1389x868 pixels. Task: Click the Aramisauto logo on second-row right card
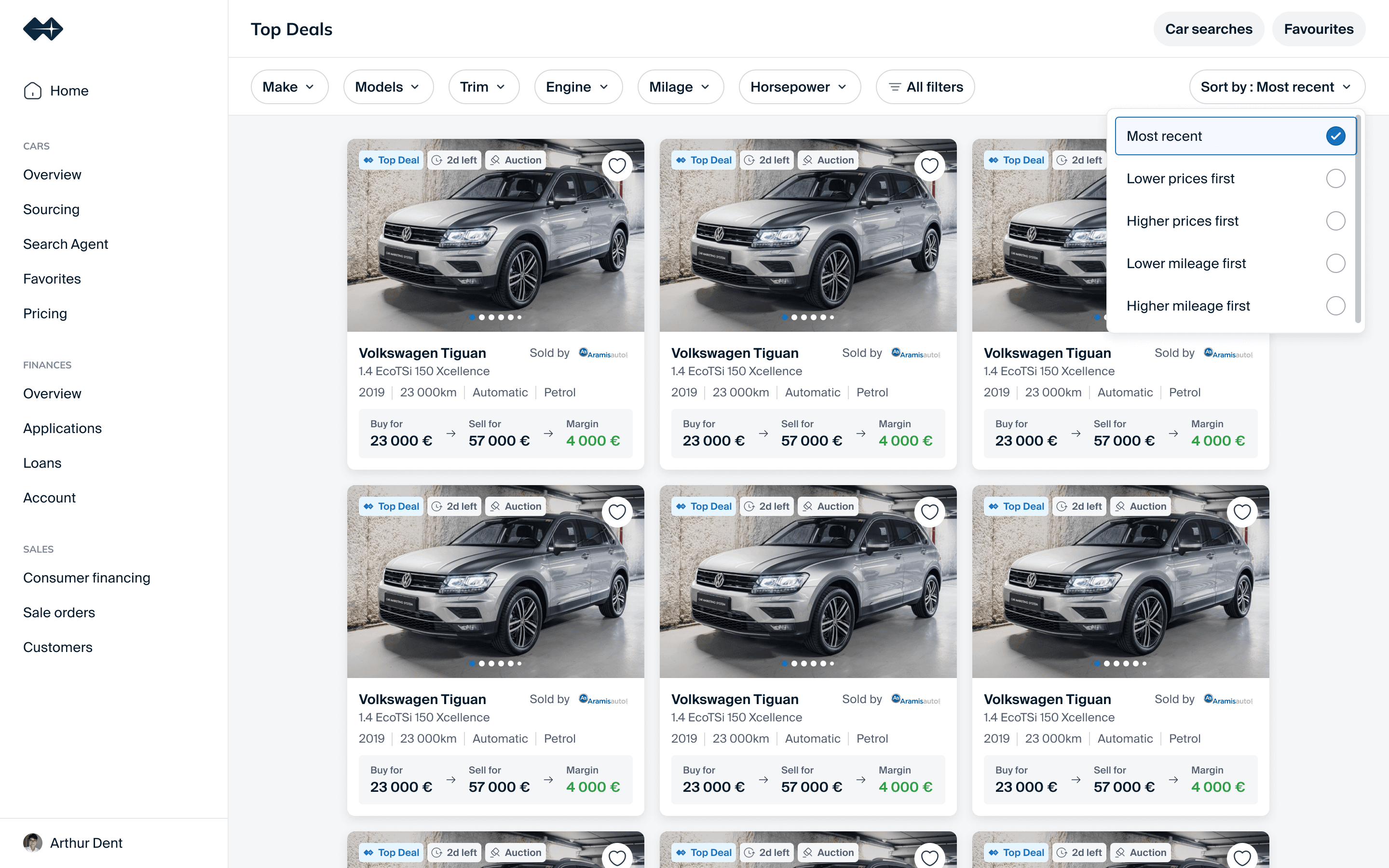click(1228, 699)
